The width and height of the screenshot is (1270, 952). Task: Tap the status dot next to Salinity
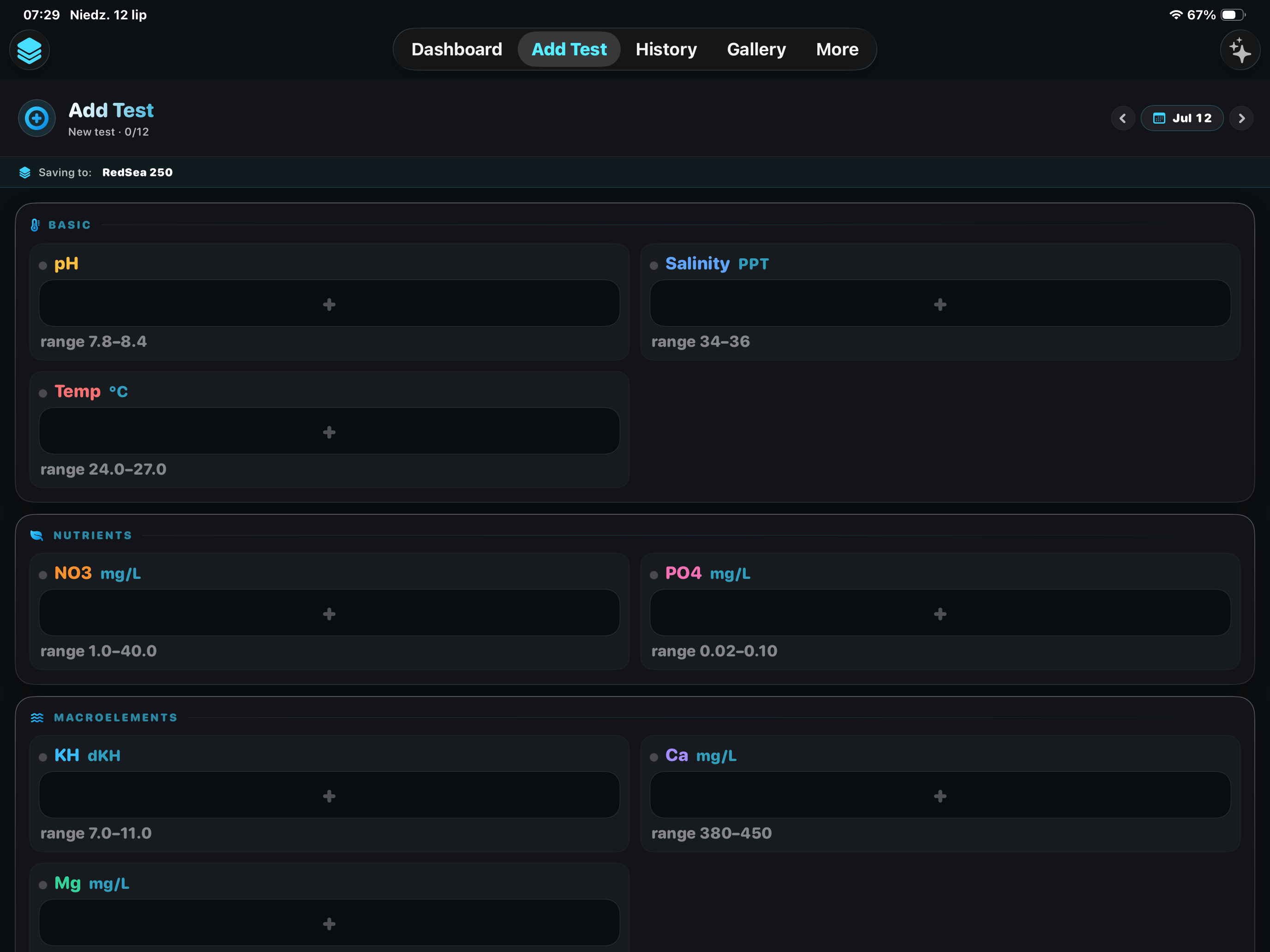(x=654, y=266)
